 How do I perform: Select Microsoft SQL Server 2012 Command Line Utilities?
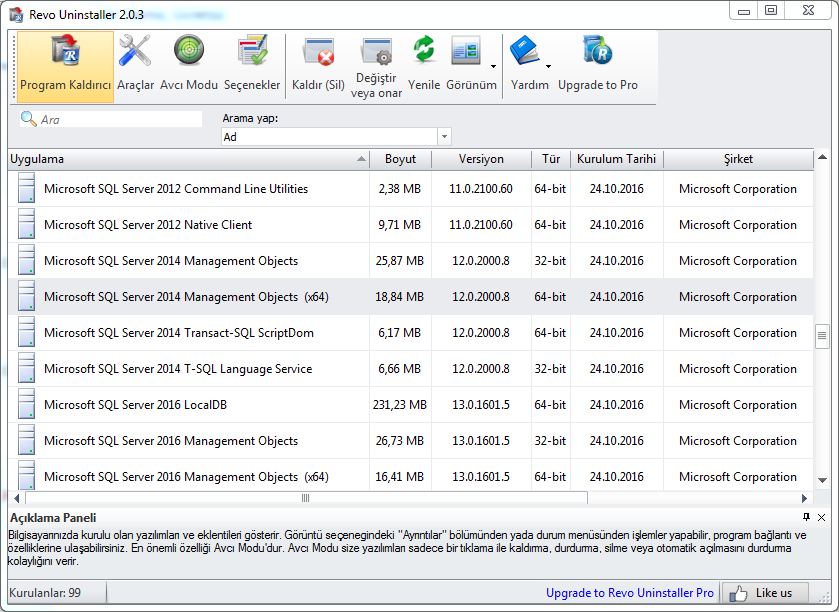point(411,188)
